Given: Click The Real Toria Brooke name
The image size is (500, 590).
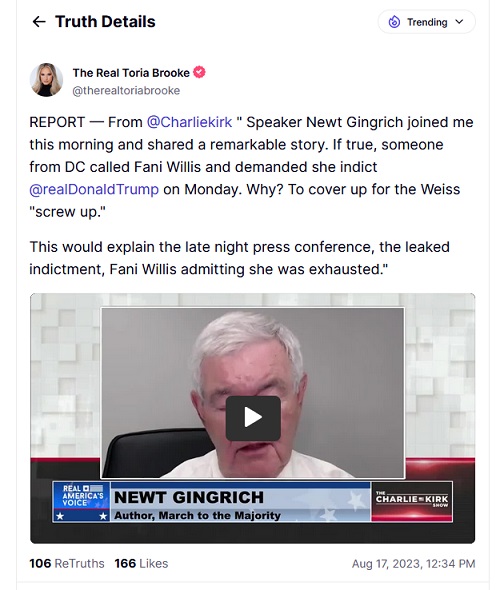Looking at the screenshot, I should point(131,73).
